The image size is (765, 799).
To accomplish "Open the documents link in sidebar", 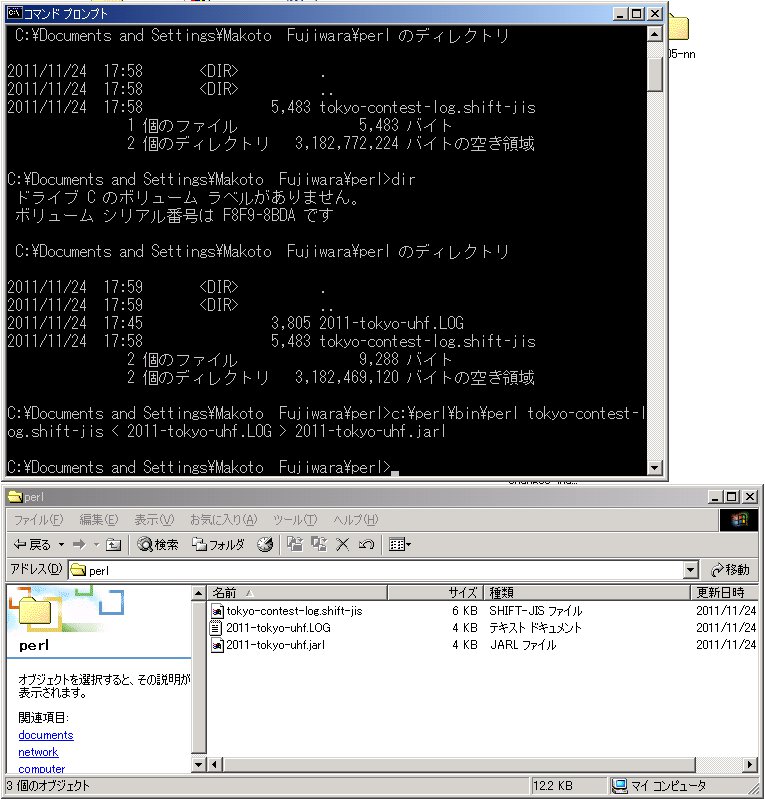I will pyautogui.click(x=45, y=735).
